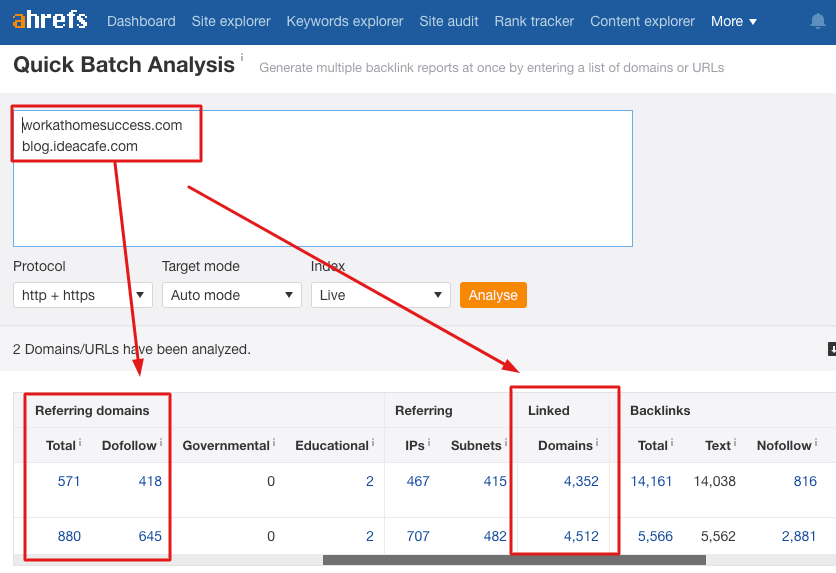The width and height of the screenshot is (836, 573).
Task: Open the notifications bell
Action: pyautogui.click(x=817, y=21)
